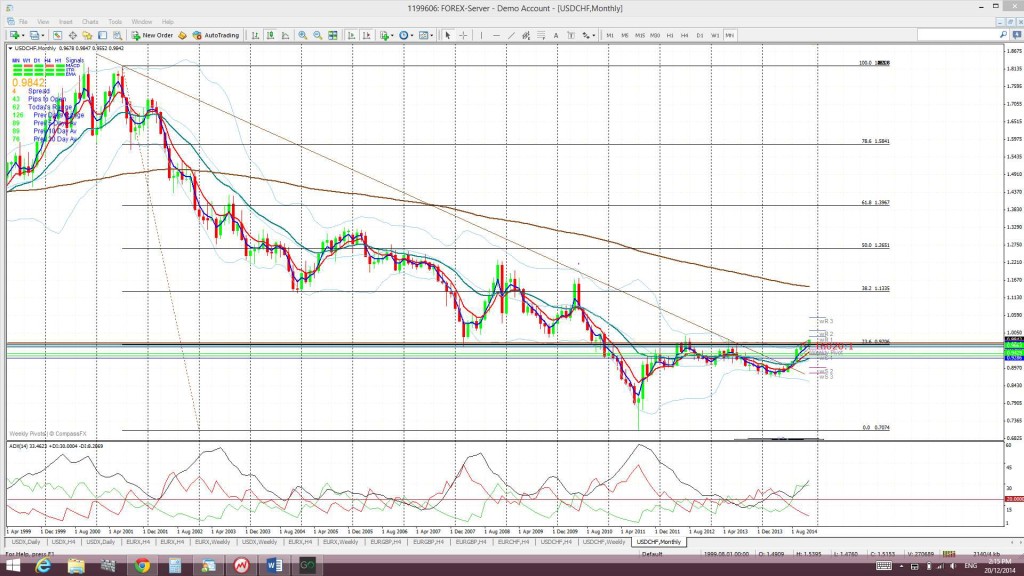Switch to the USDX,H4 chart tab
The width and height of the screenshot is (1024, 576).
(x=63, y=542)
